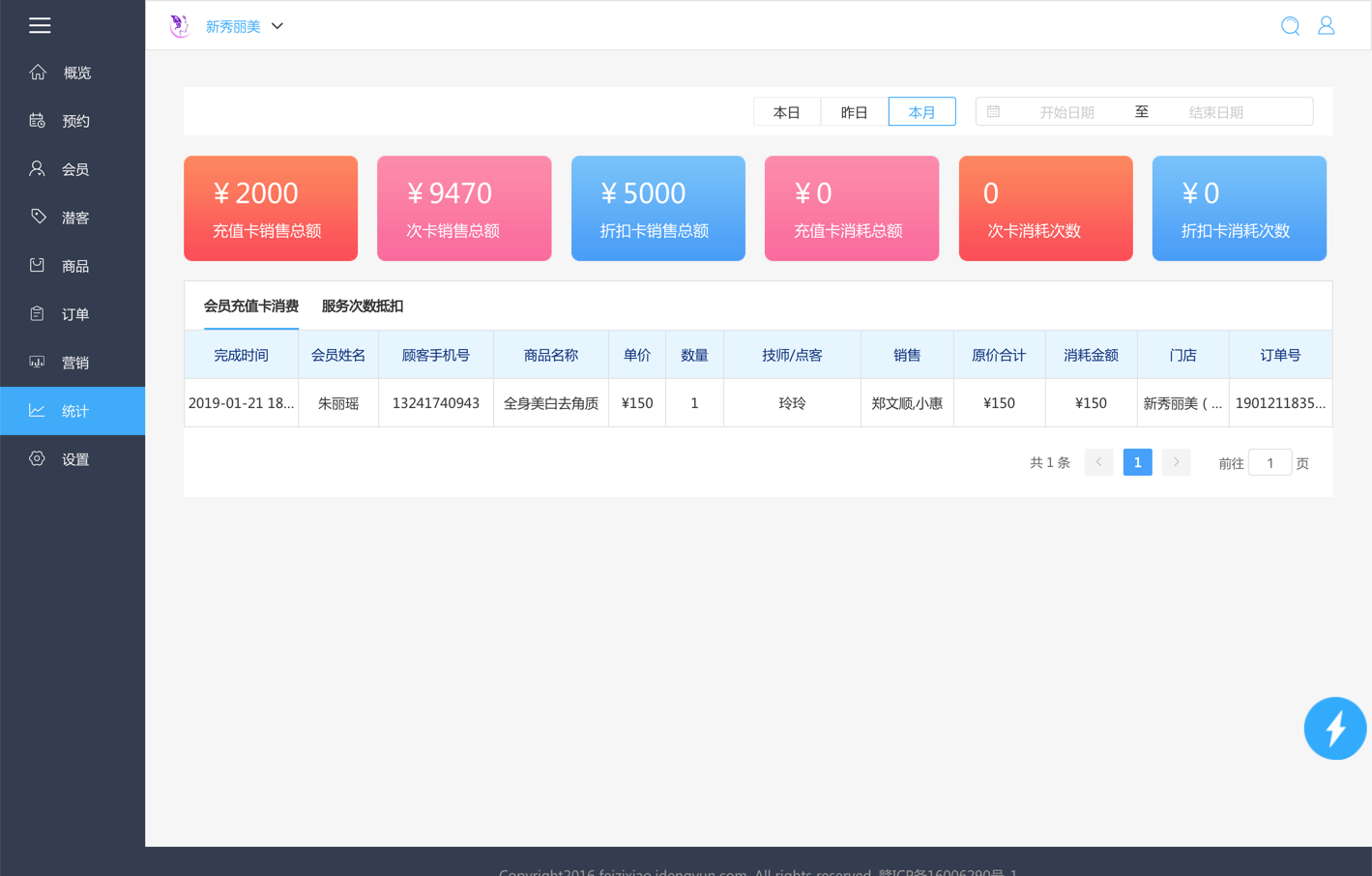
Task: Click order number 1901211835... cell
Action: (x=1280, y=403)
